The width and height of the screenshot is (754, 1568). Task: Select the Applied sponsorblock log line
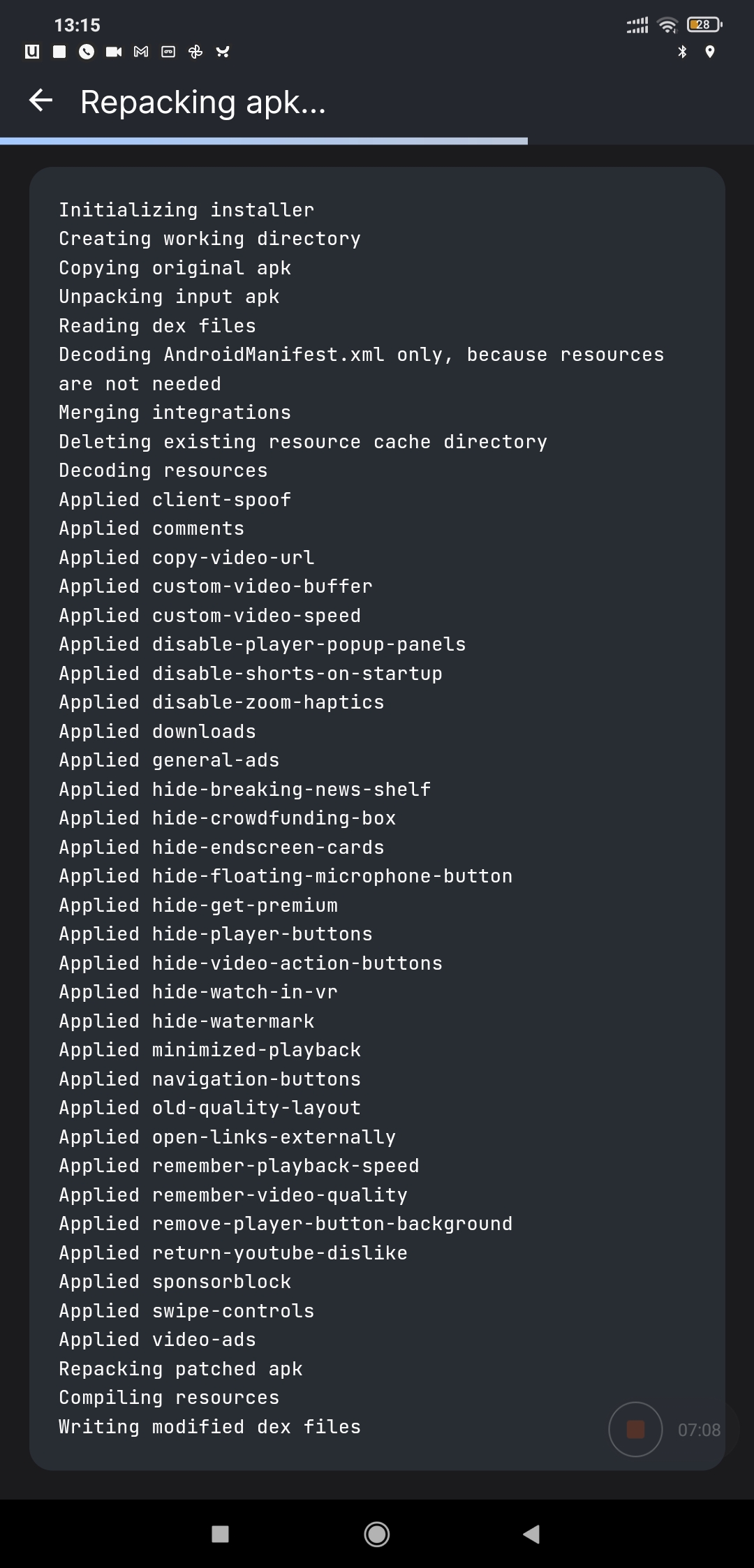coord(175,1282)
